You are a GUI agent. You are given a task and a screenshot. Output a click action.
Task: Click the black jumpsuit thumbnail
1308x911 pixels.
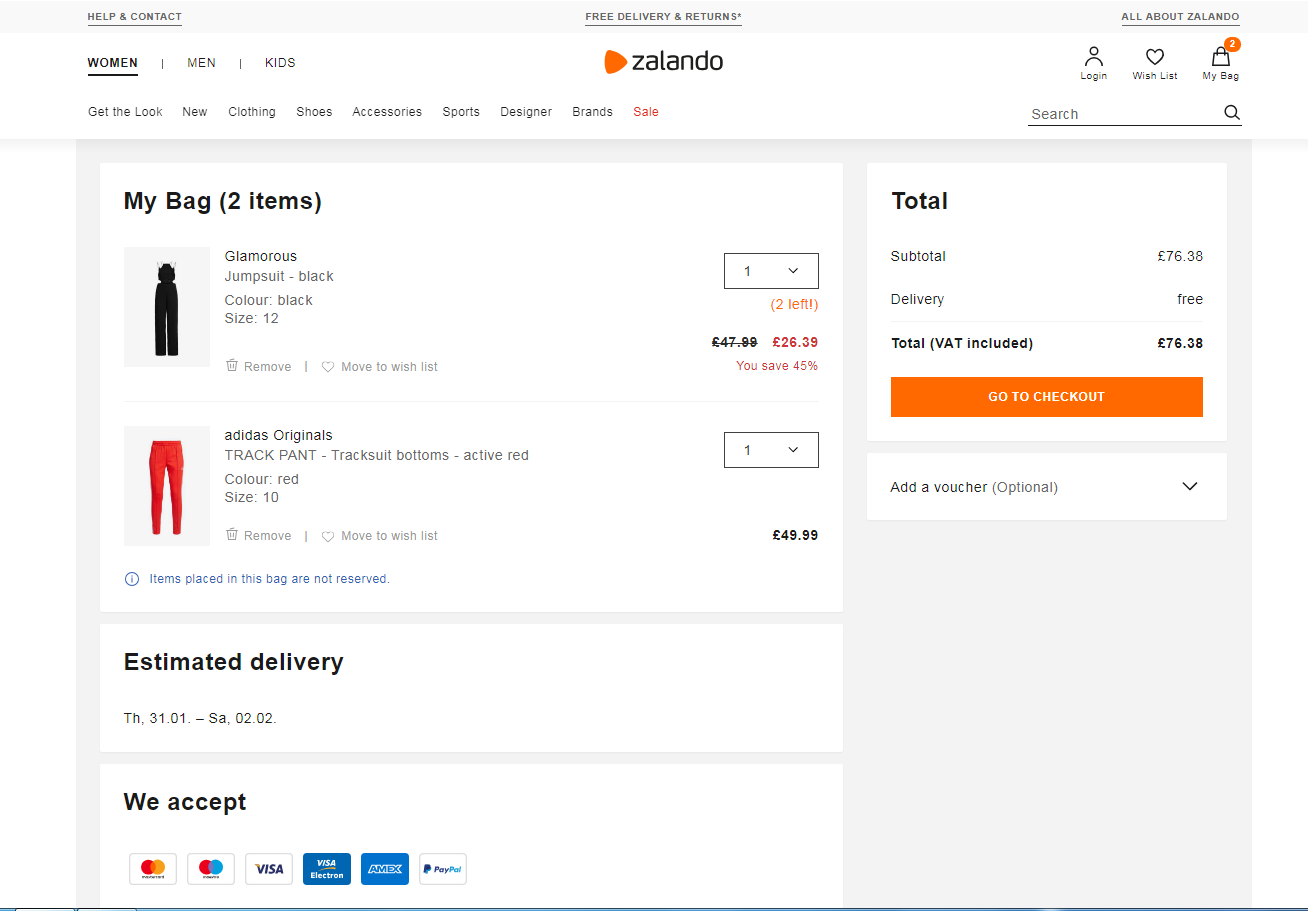[167, 307]
